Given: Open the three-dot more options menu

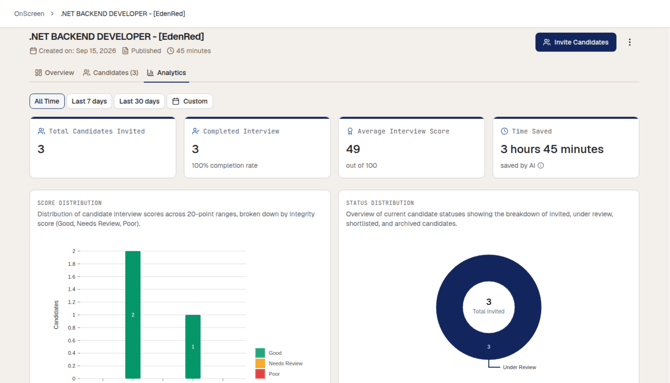Looking at the screenshot, I should click(x=629, y=42).
